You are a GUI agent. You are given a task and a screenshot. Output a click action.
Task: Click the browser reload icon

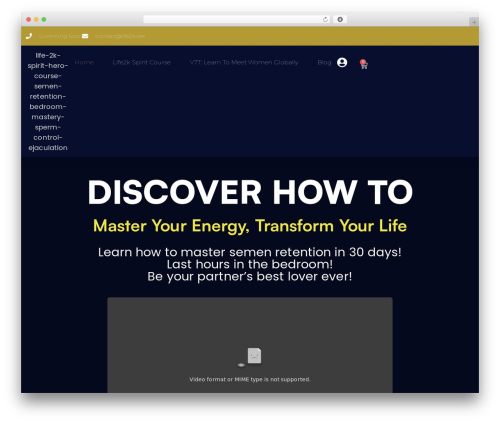click(325, 19)
